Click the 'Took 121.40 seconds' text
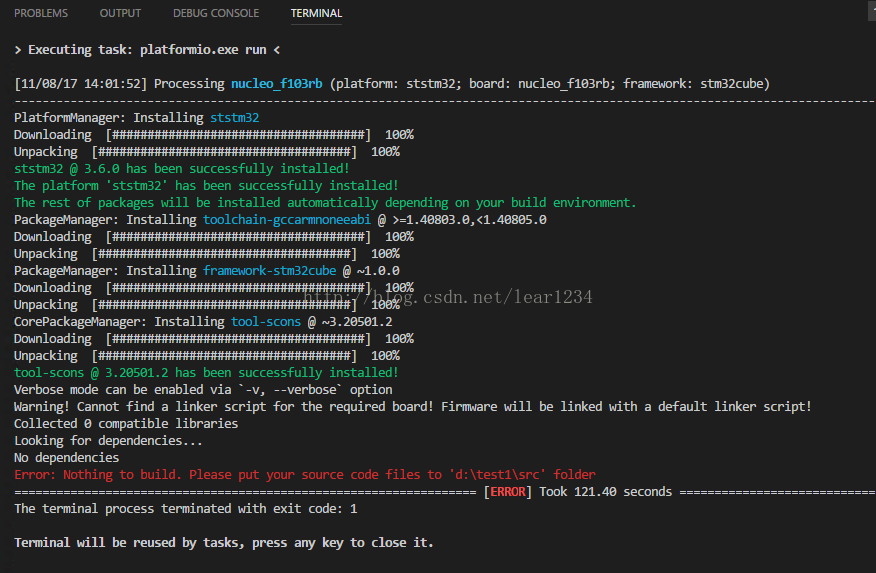The image size is (876, 573). (x=606, y=492)
